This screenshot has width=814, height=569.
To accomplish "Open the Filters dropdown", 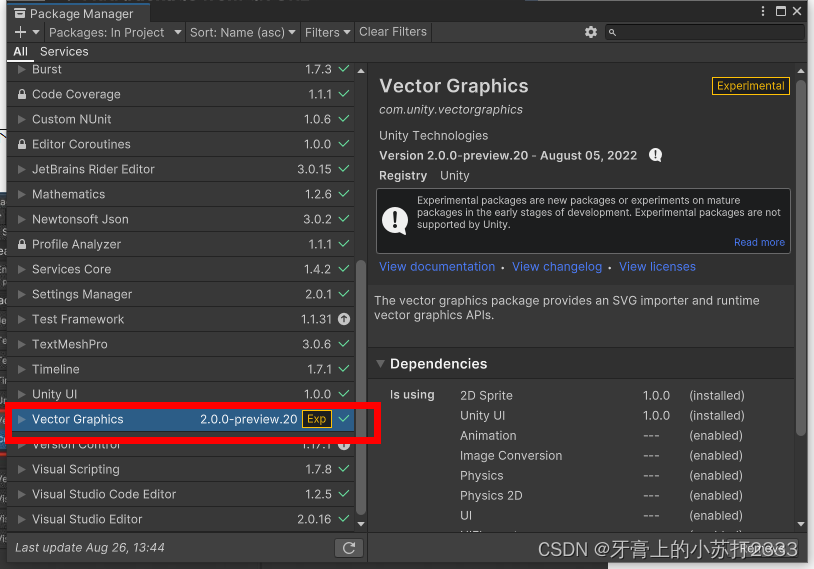I will [x=328, y=32].
